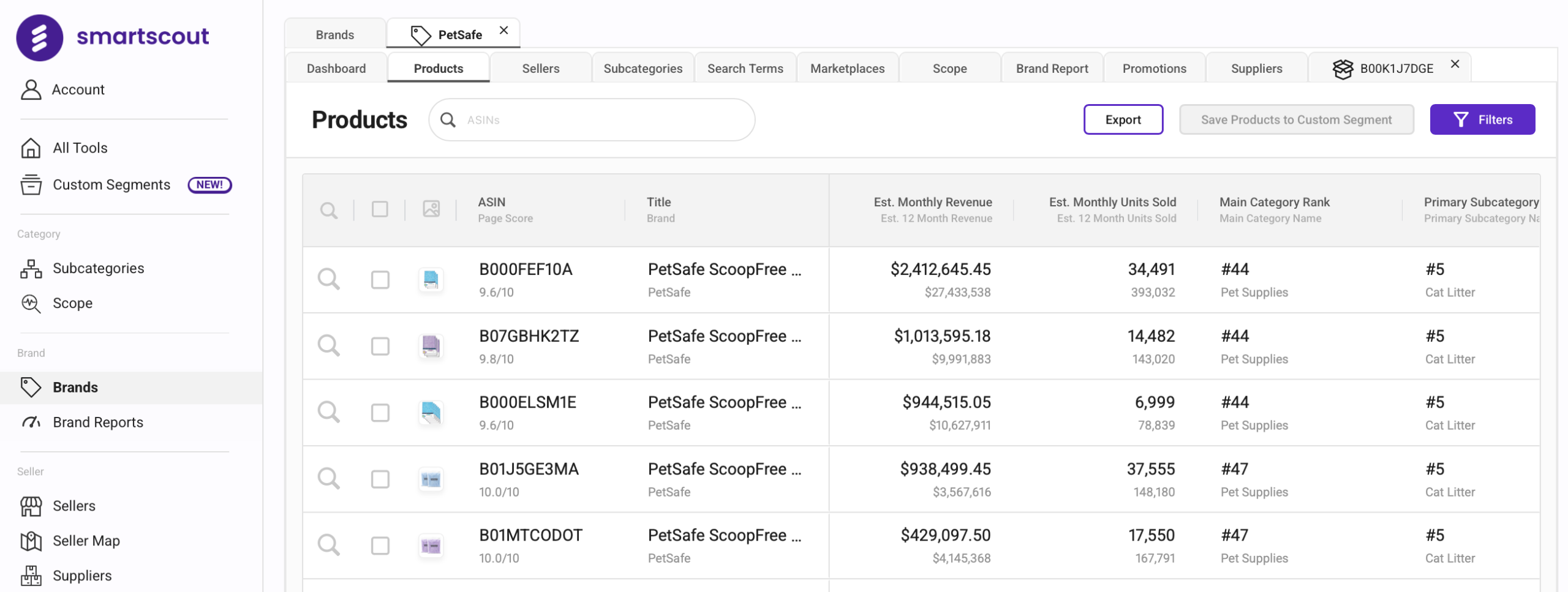The image size is (1568, 592).
Task: Sort by the ASIN column header
Action: [492, 202]
